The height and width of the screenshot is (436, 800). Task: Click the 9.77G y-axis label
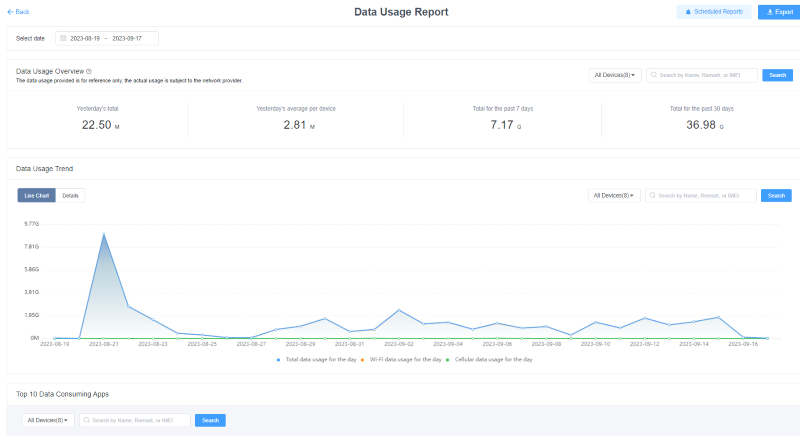pos(32,224)
